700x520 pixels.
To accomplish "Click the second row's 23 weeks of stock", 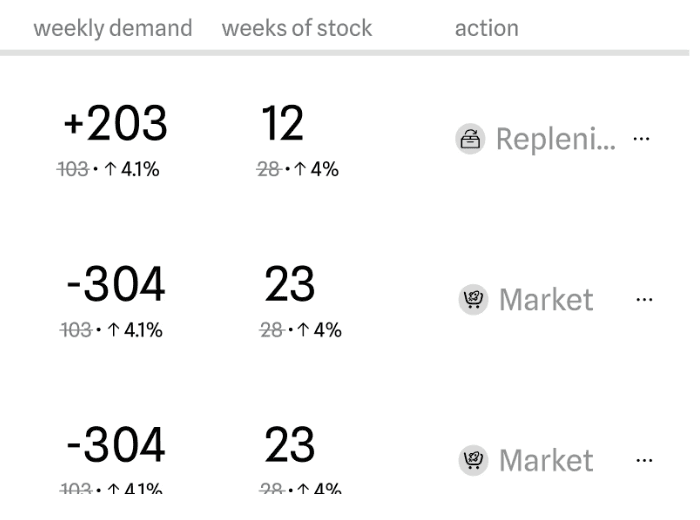I will 290,284.
